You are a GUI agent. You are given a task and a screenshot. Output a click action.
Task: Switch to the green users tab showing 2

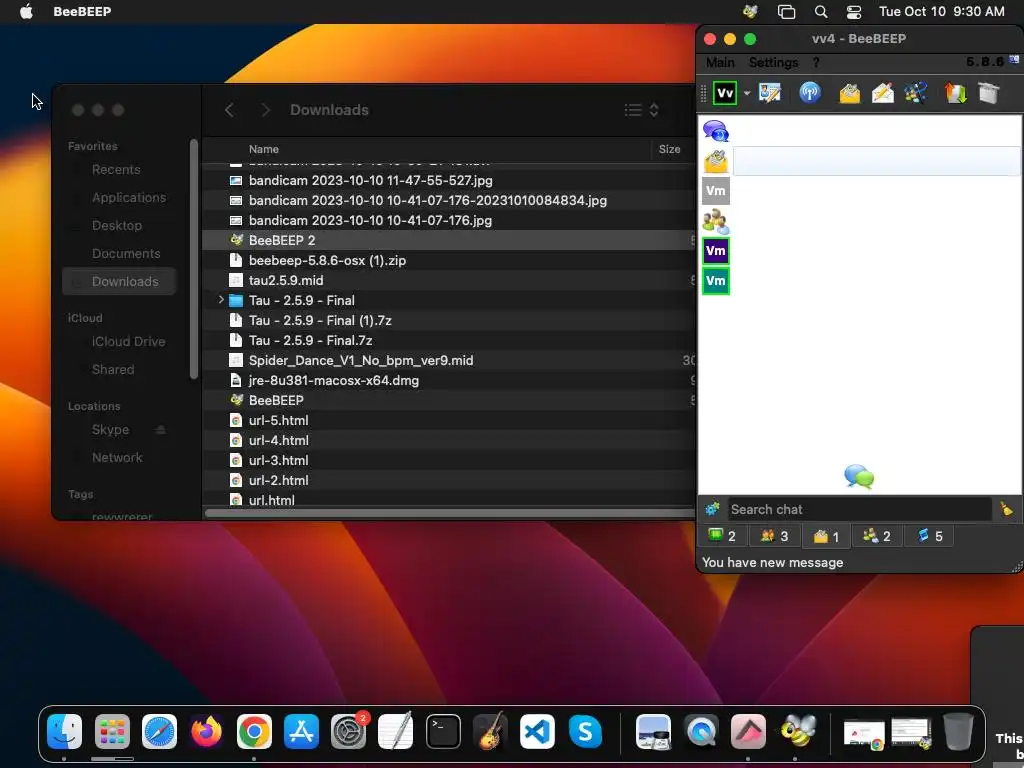[722, 536]
